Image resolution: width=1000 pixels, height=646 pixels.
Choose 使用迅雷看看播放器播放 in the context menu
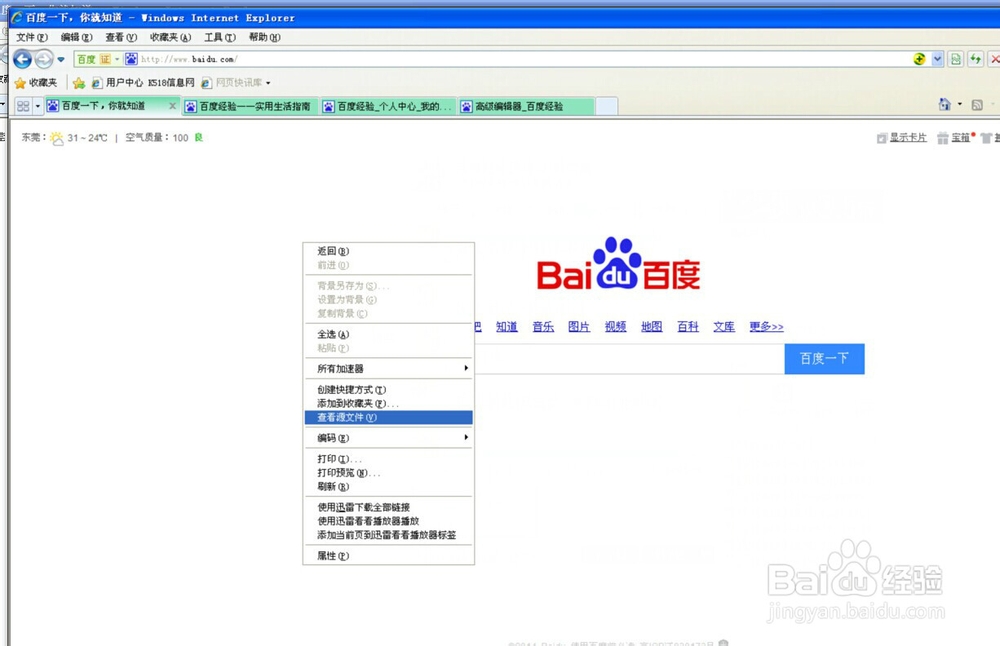point(388,521)
